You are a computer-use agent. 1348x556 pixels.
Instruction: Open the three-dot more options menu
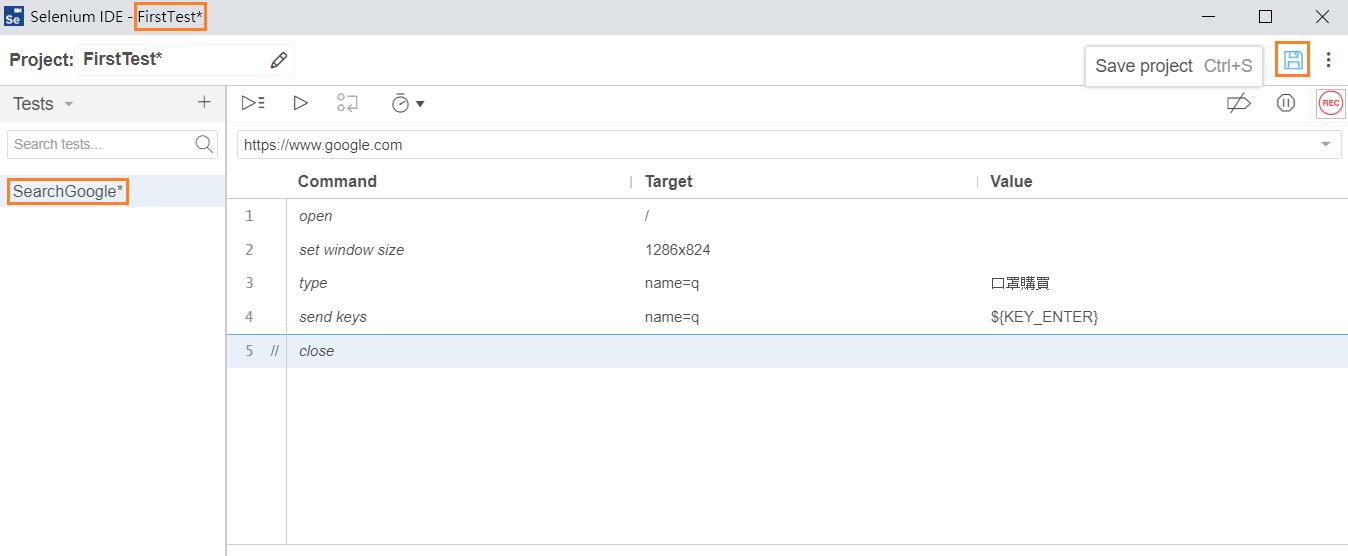pyautogui.click(x=1328, y=60)
